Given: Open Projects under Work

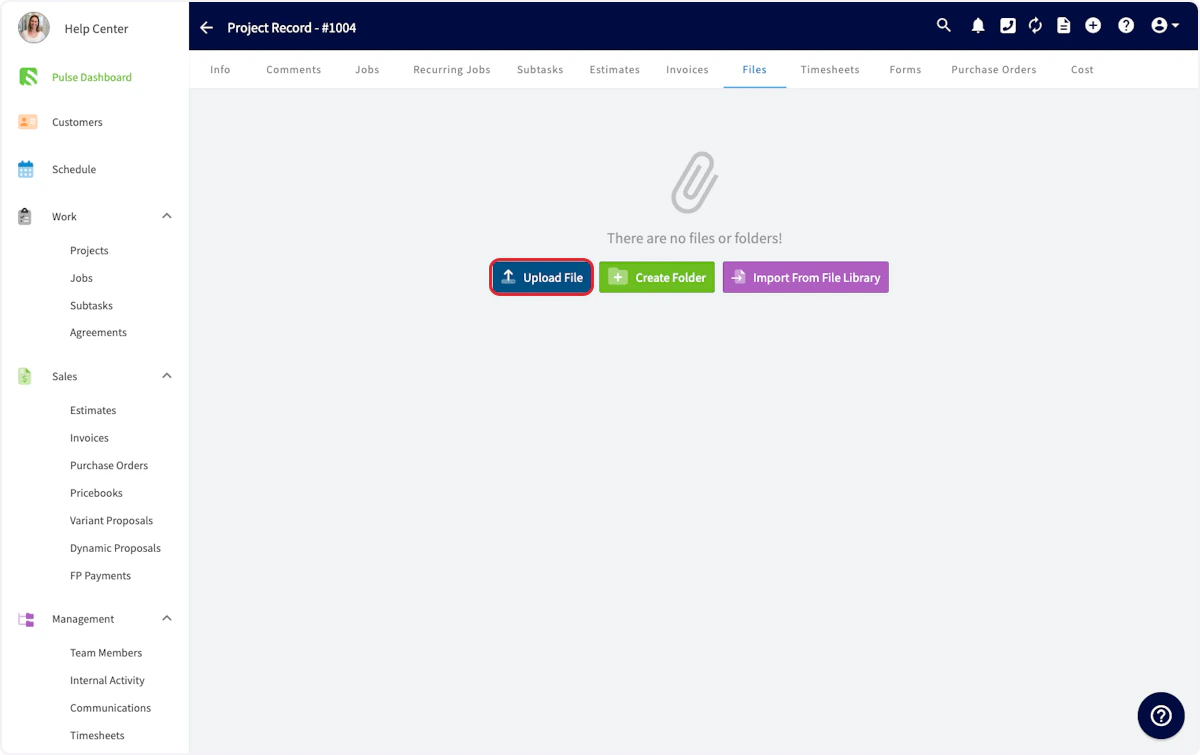Looking at the screenshot, I should click(89, 250).
